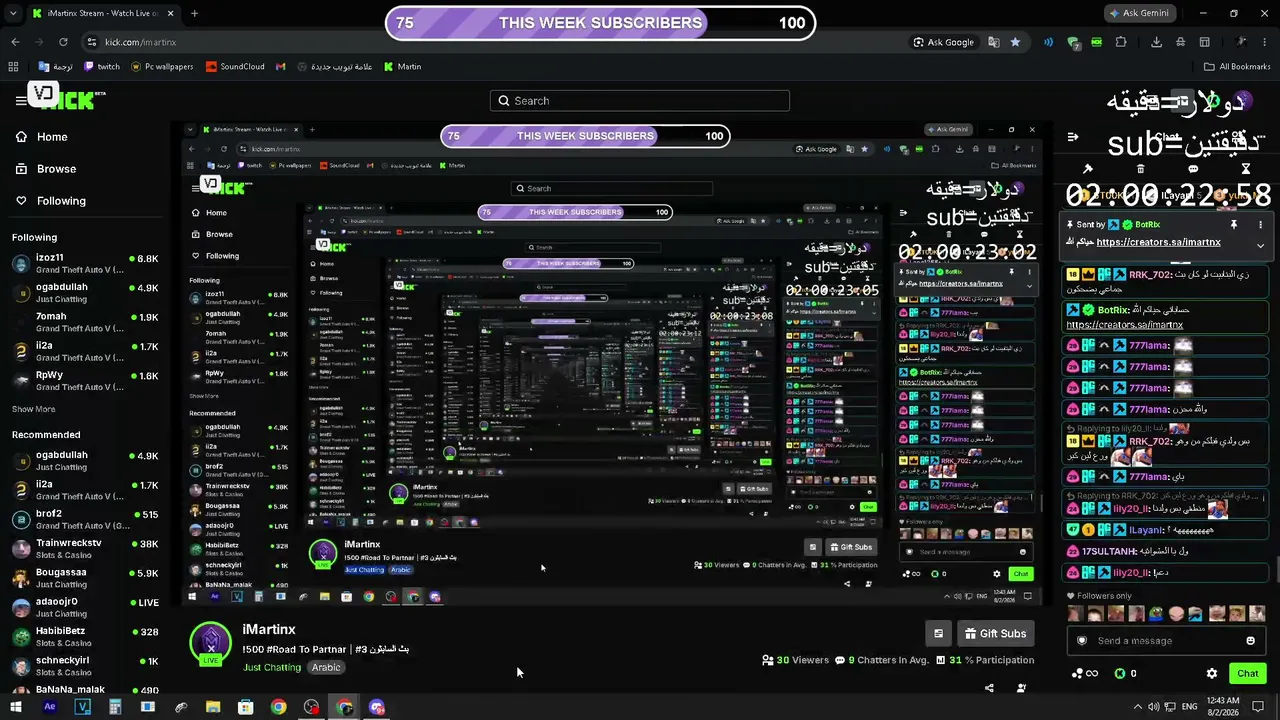The width and height of the screenshot is (1280, 720).
Task: Open the Kick hamburger menu
Action: click(x=20, y=100)
